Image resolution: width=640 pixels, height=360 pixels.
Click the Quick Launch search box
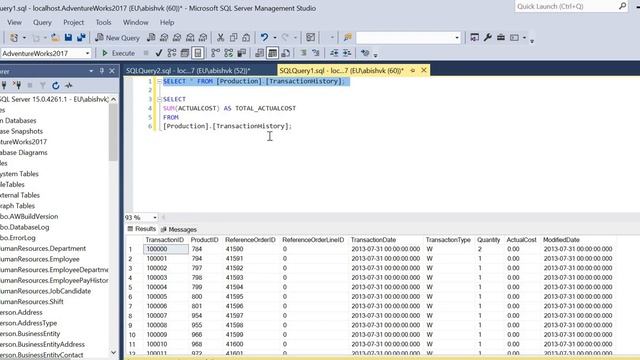click(571, 6)
